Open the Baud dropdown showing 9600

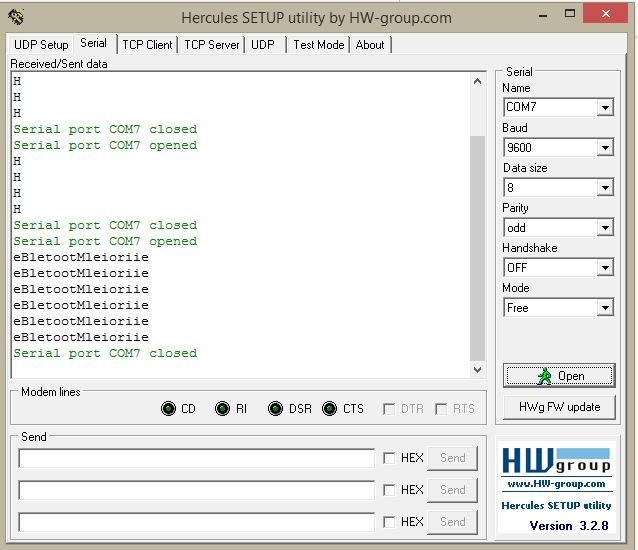[605, 148]
